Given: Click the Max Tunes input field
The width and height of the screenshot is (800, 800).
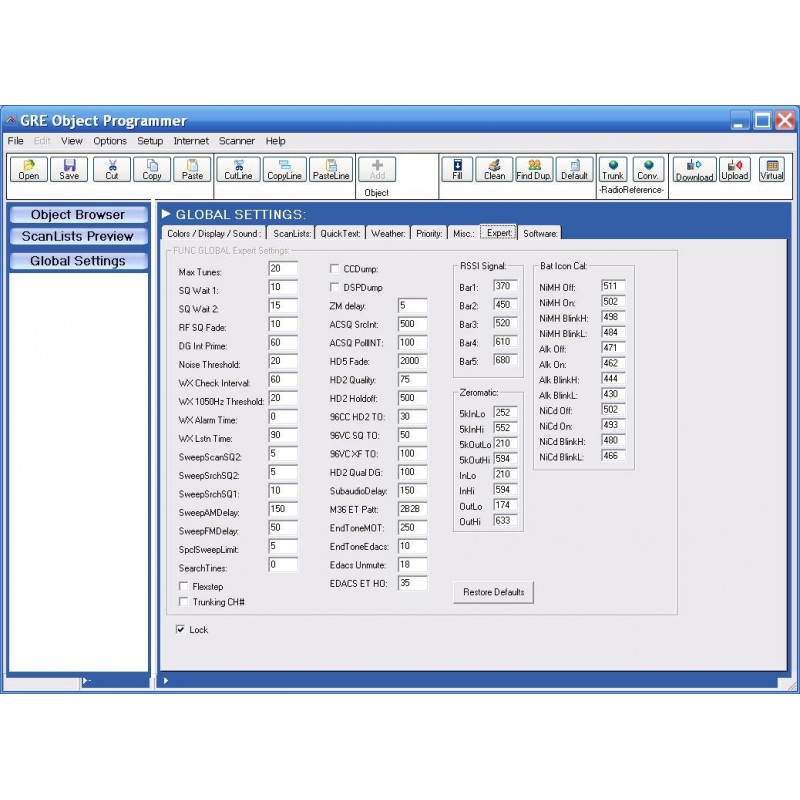Looking at the screenshot, I should [282, 269].
